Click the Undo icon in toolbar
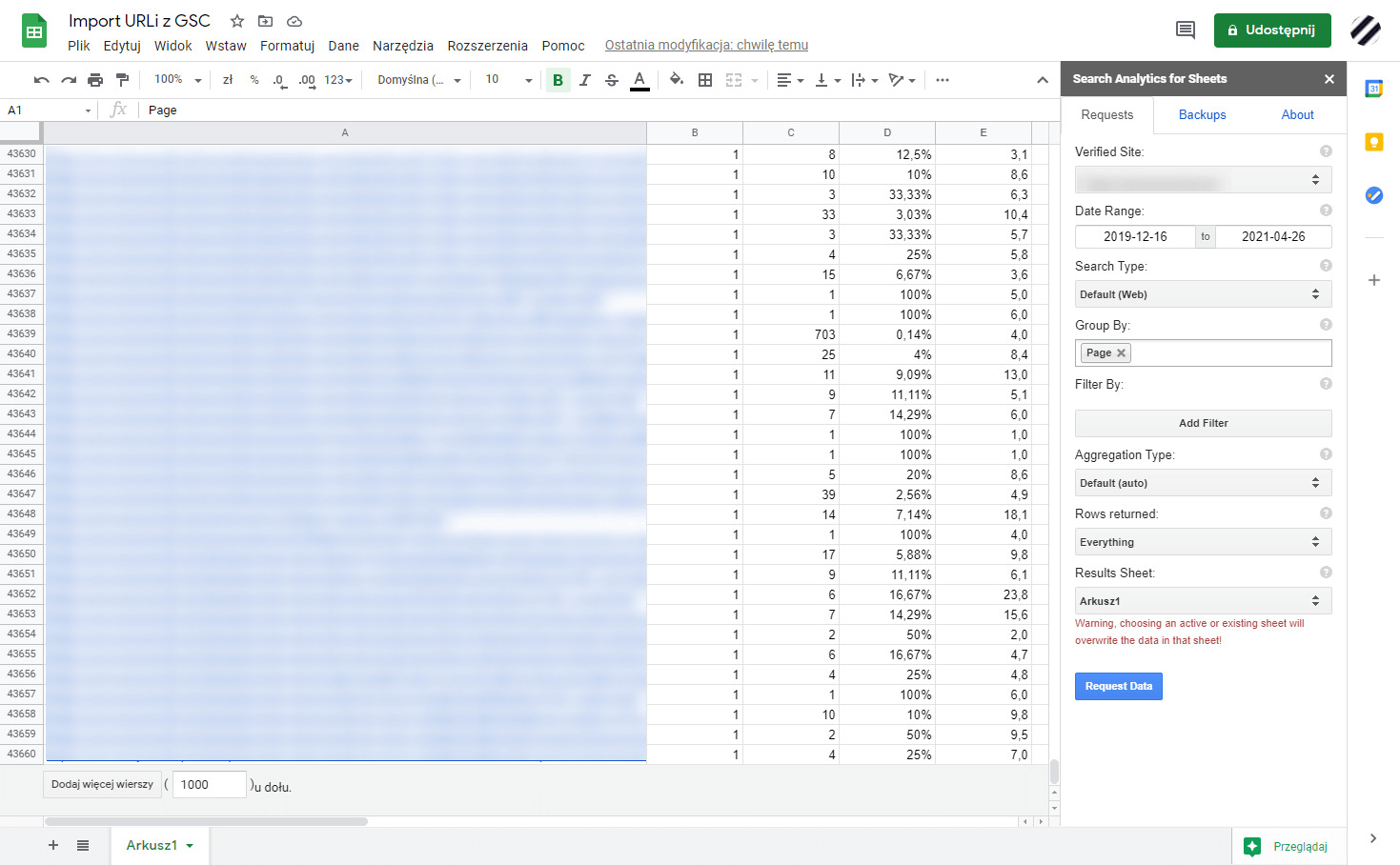 coord(41,80)
